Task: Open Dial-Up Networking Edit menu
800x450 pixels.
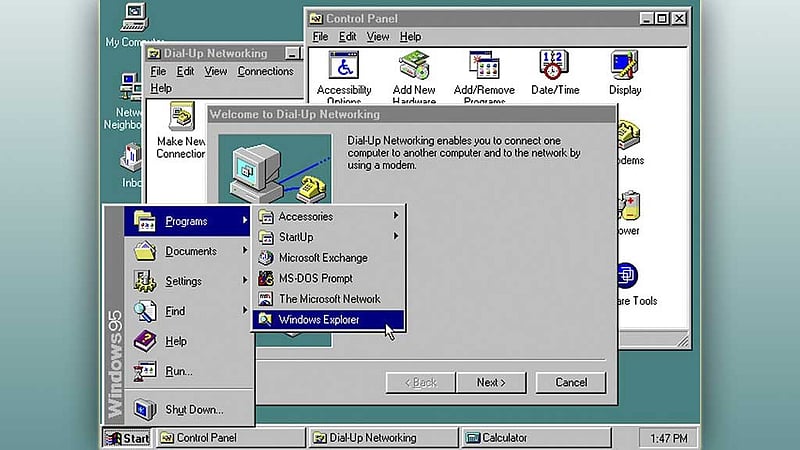Action: coord(185,71)
